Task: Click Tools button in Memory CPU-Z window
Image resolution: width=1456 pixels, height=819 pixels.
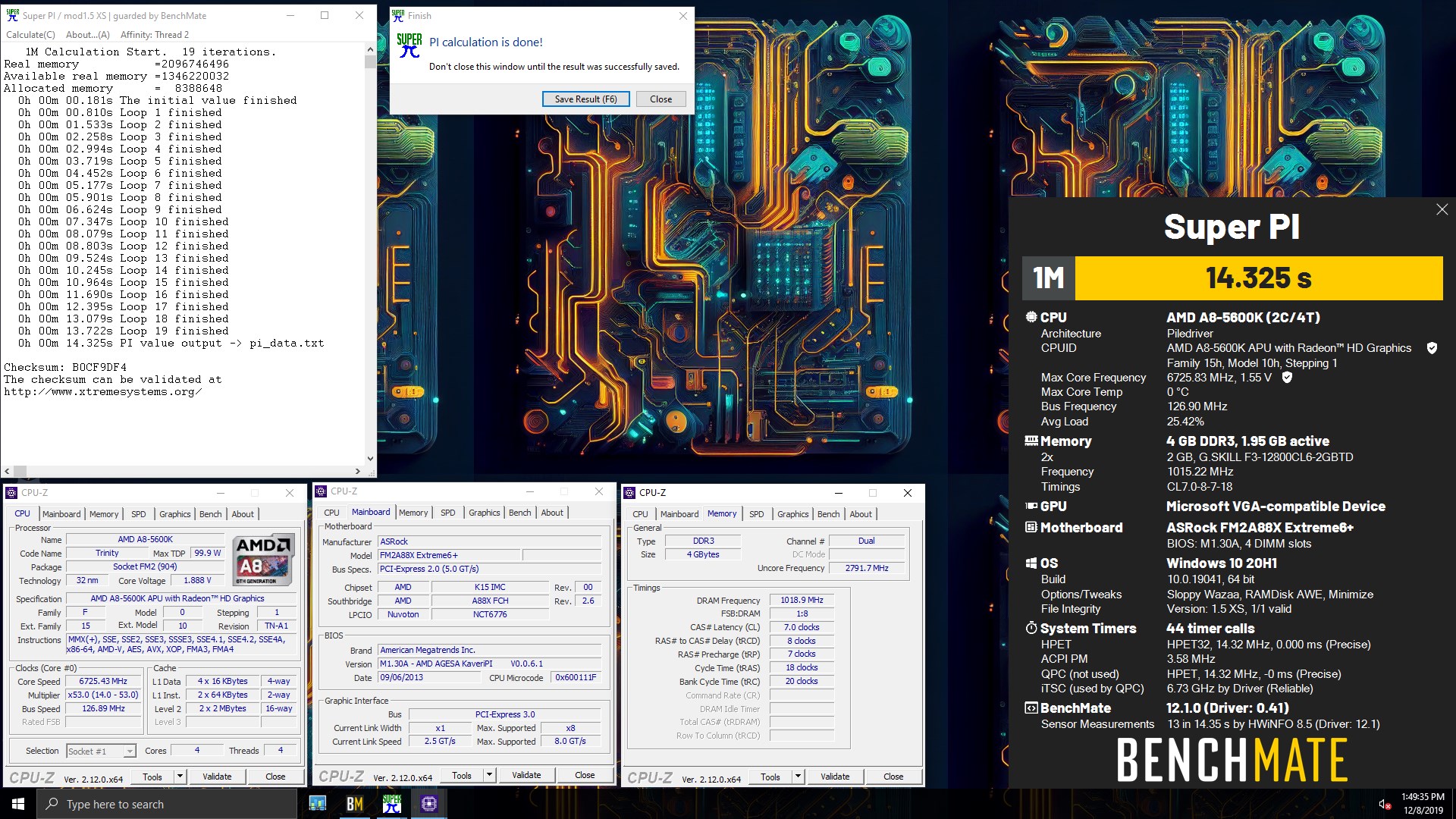Action: (770, 777)
